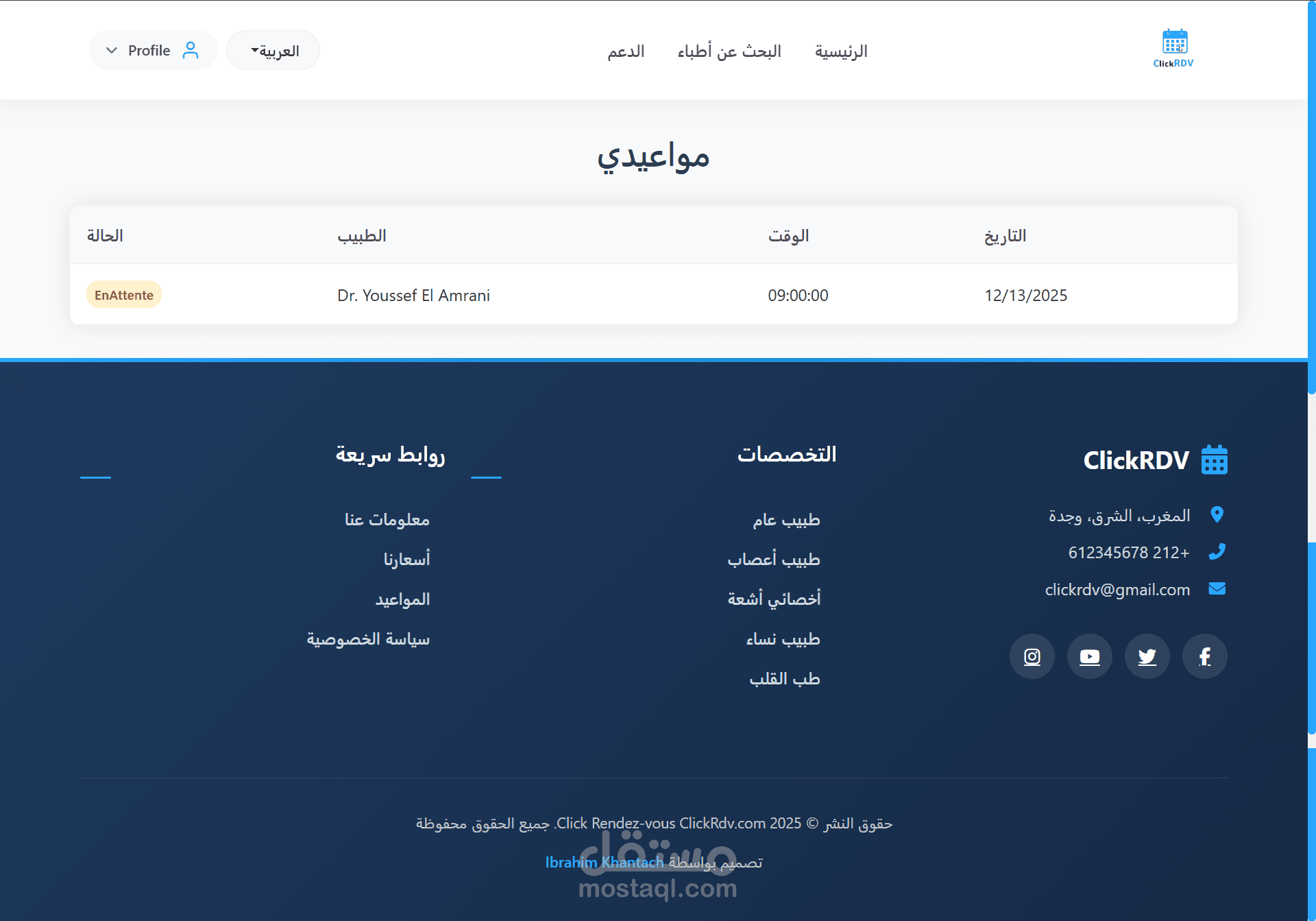Expand the Profile dropdown menu
Viewport: 1316px width, 921px height.
click(152, 50)
